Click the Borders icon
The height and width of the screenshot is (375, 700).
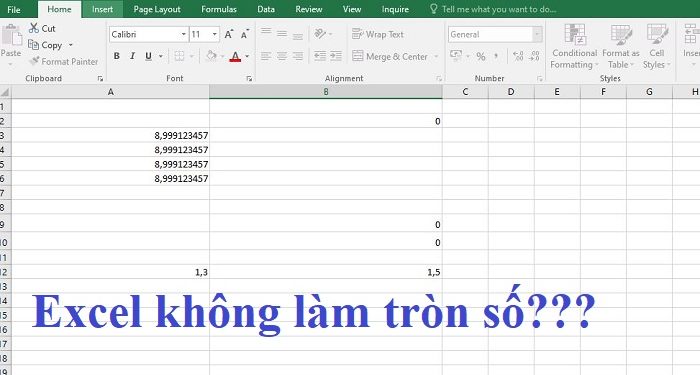tap(179, 56)
